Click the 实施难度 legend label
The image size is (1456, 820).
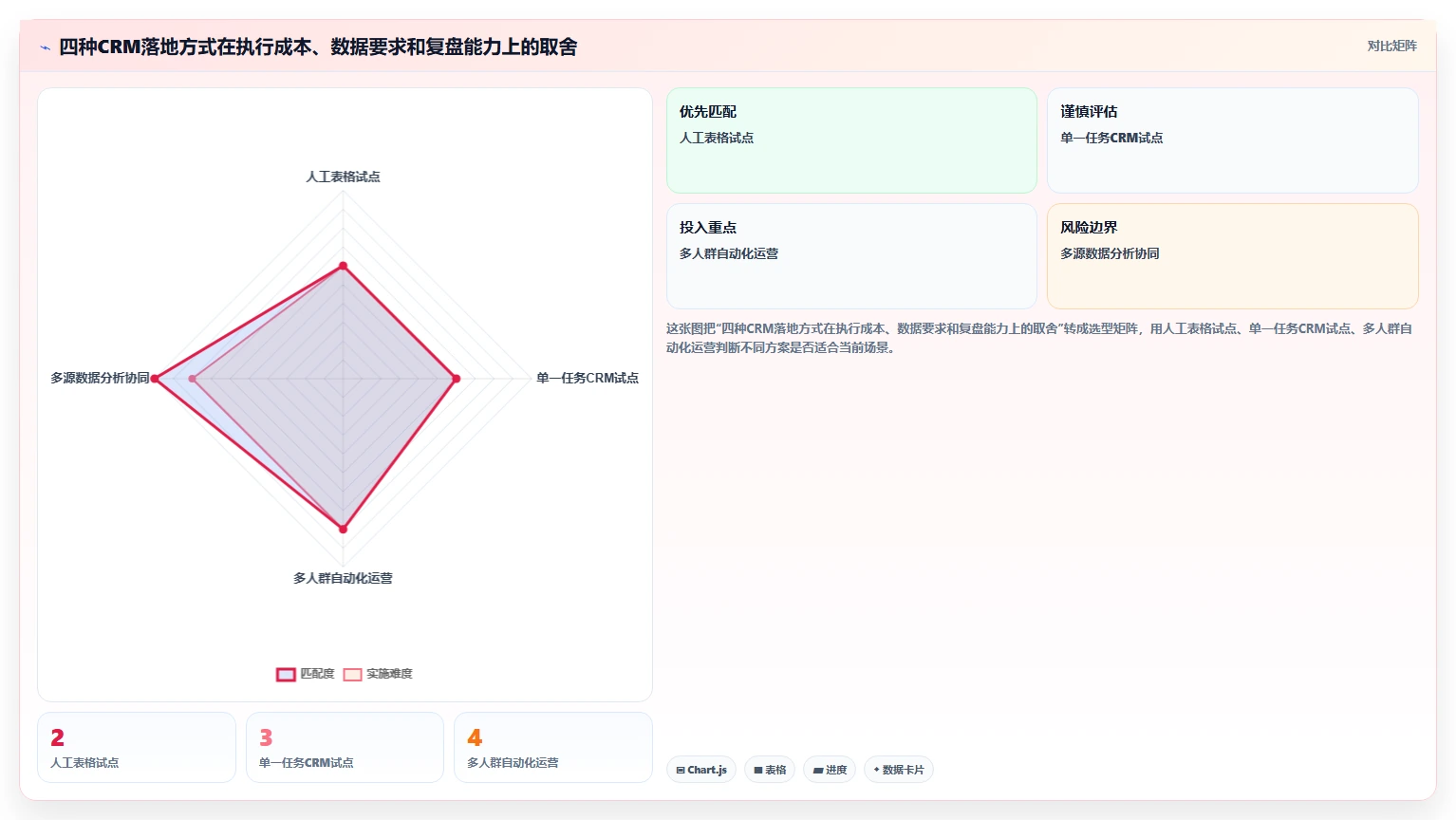tap(389, 674)
